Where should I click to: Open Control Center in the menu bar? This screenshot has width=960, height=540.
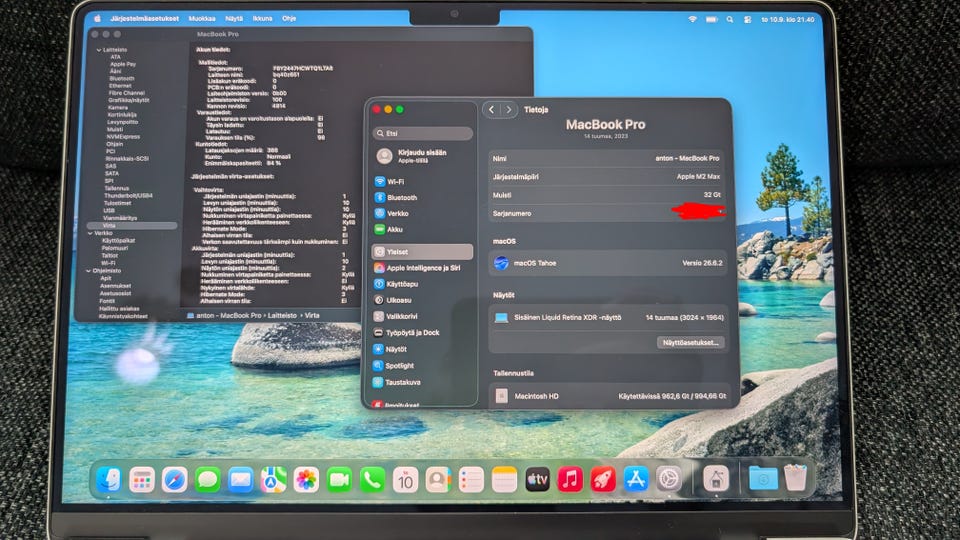click(748, 20)
